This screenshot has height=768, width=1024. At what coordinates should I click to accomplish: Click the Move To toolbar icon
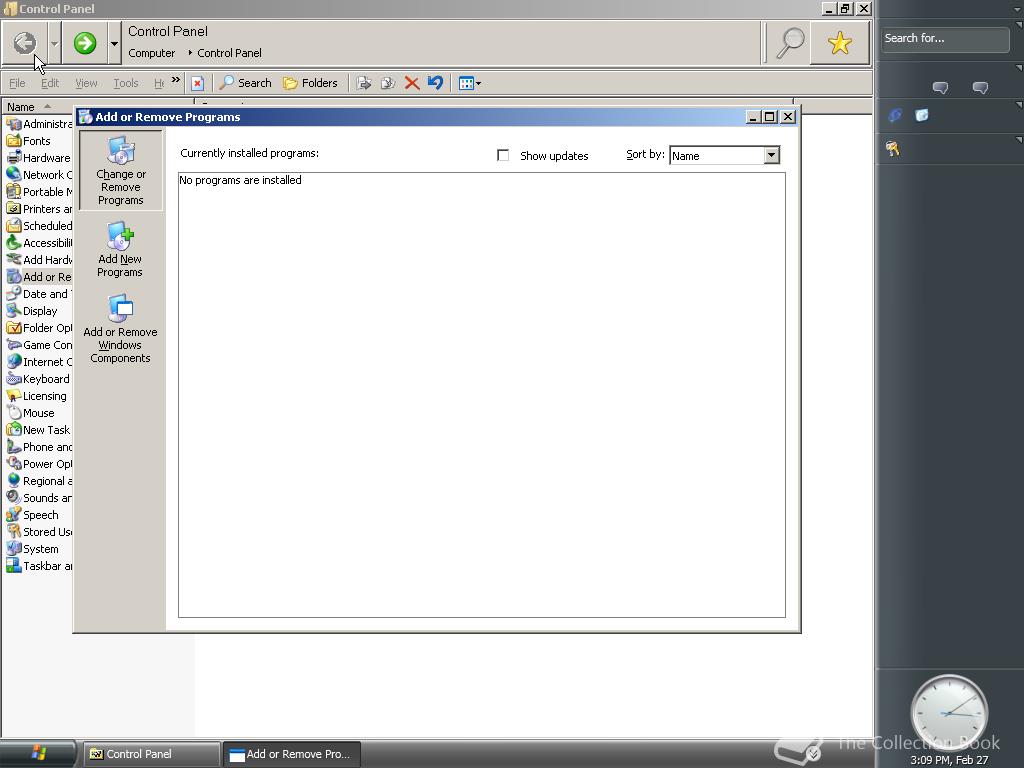click(364, 83)
